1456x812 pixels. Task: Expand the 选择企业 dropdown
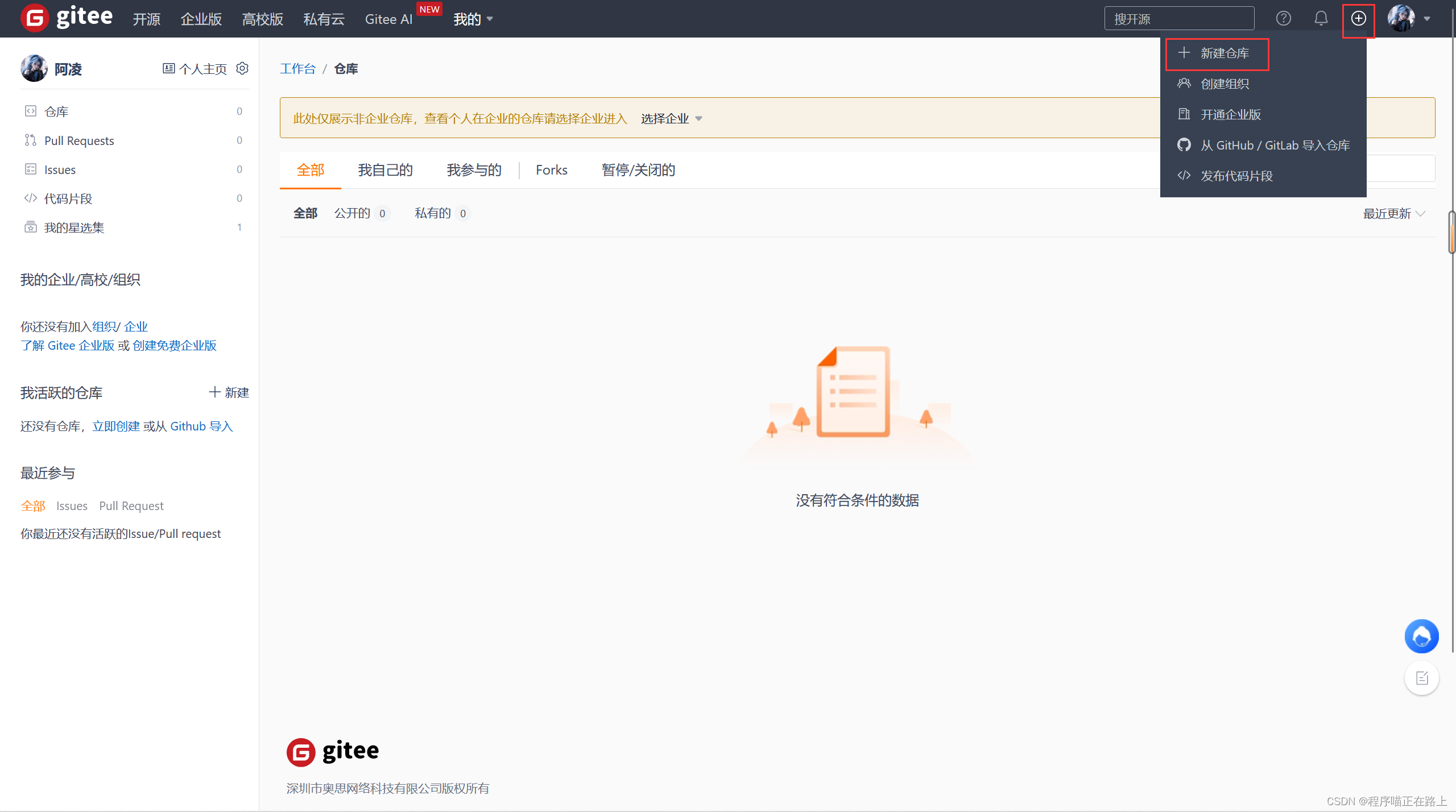(670, 118)
